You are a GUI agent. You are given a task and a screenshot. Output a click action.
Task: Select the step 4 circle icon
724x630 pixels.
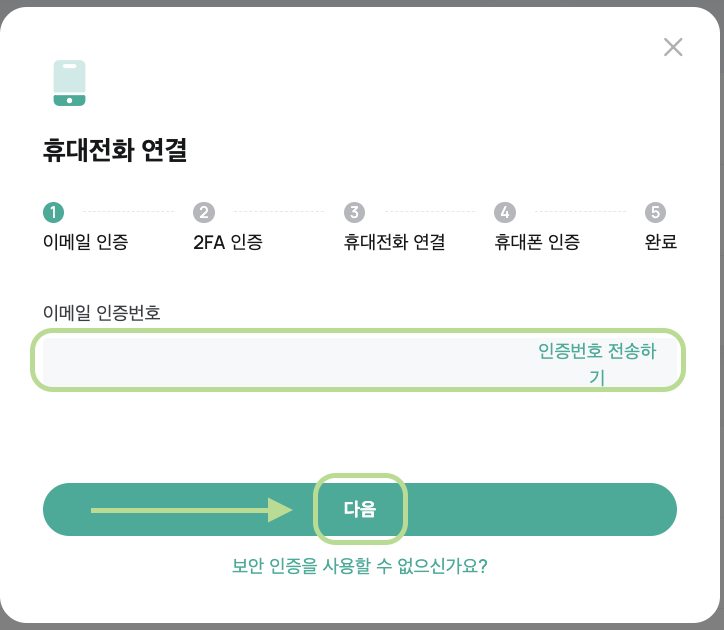click(505, 212)
